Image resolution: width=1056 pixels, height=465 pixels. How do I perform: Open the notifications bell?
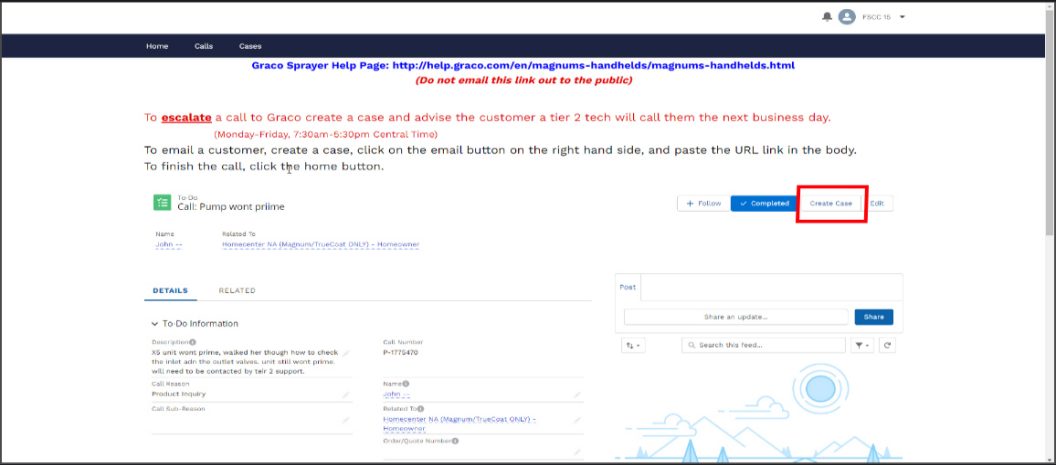coord(827,17)
